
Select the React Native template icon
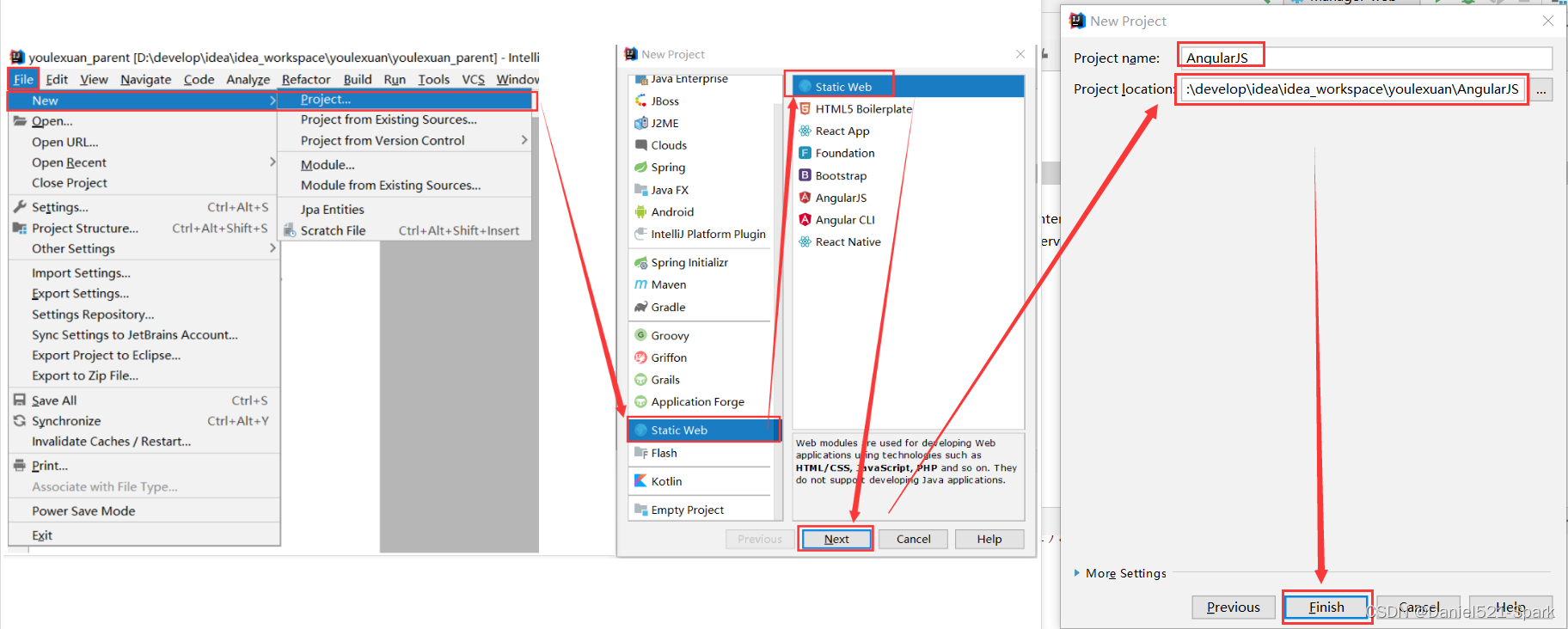(x=805, y=241)
